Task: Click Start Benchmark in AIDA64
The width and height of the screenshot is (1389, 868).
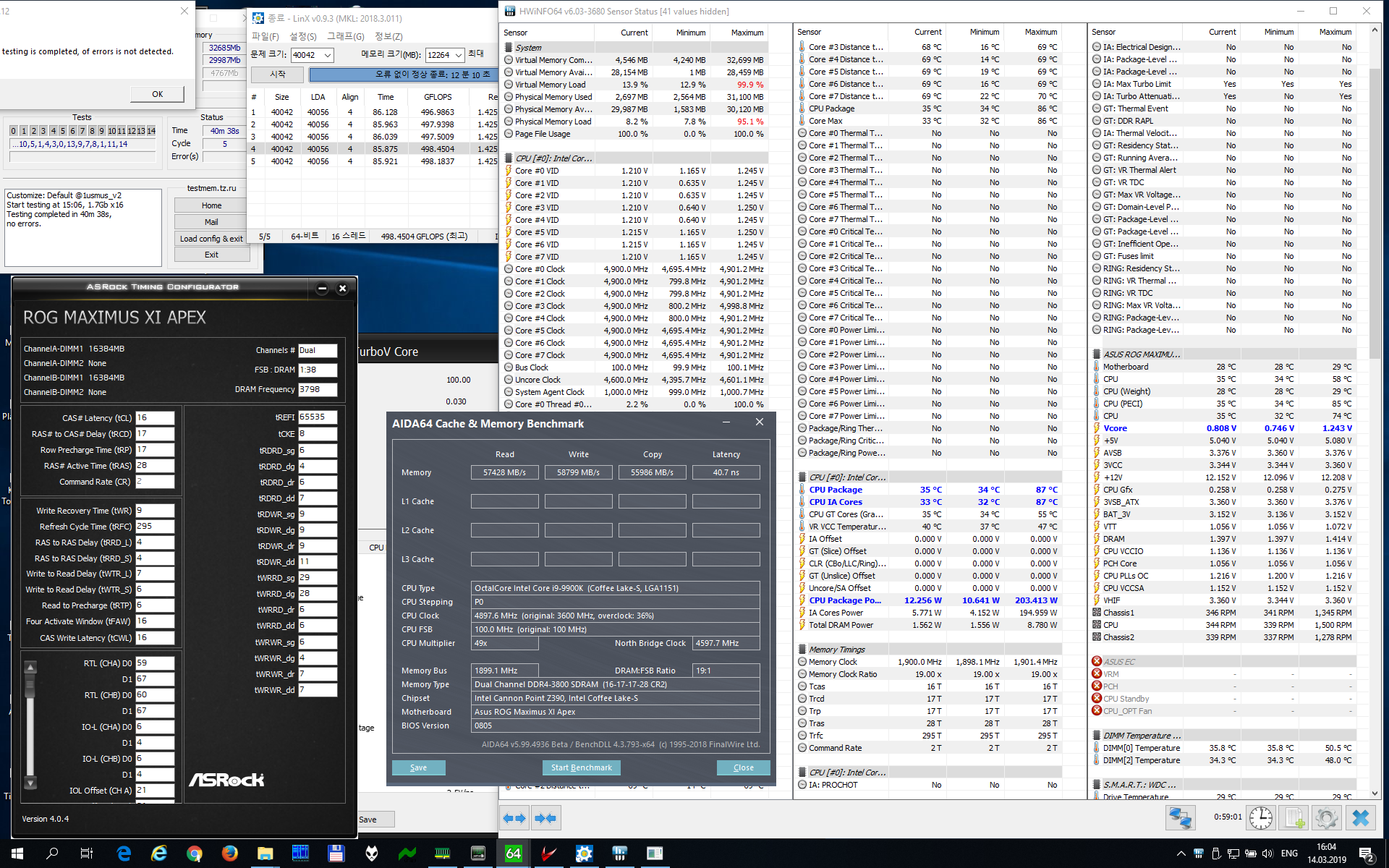Action: pos(581,767)
